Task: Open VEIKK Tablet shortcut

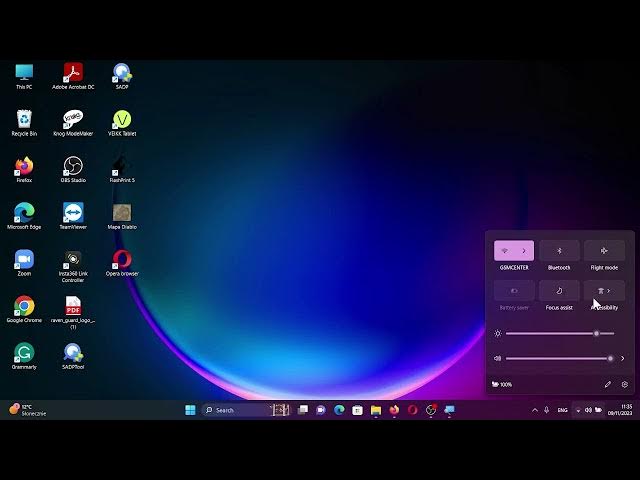Action: click(x=122, y=123)
